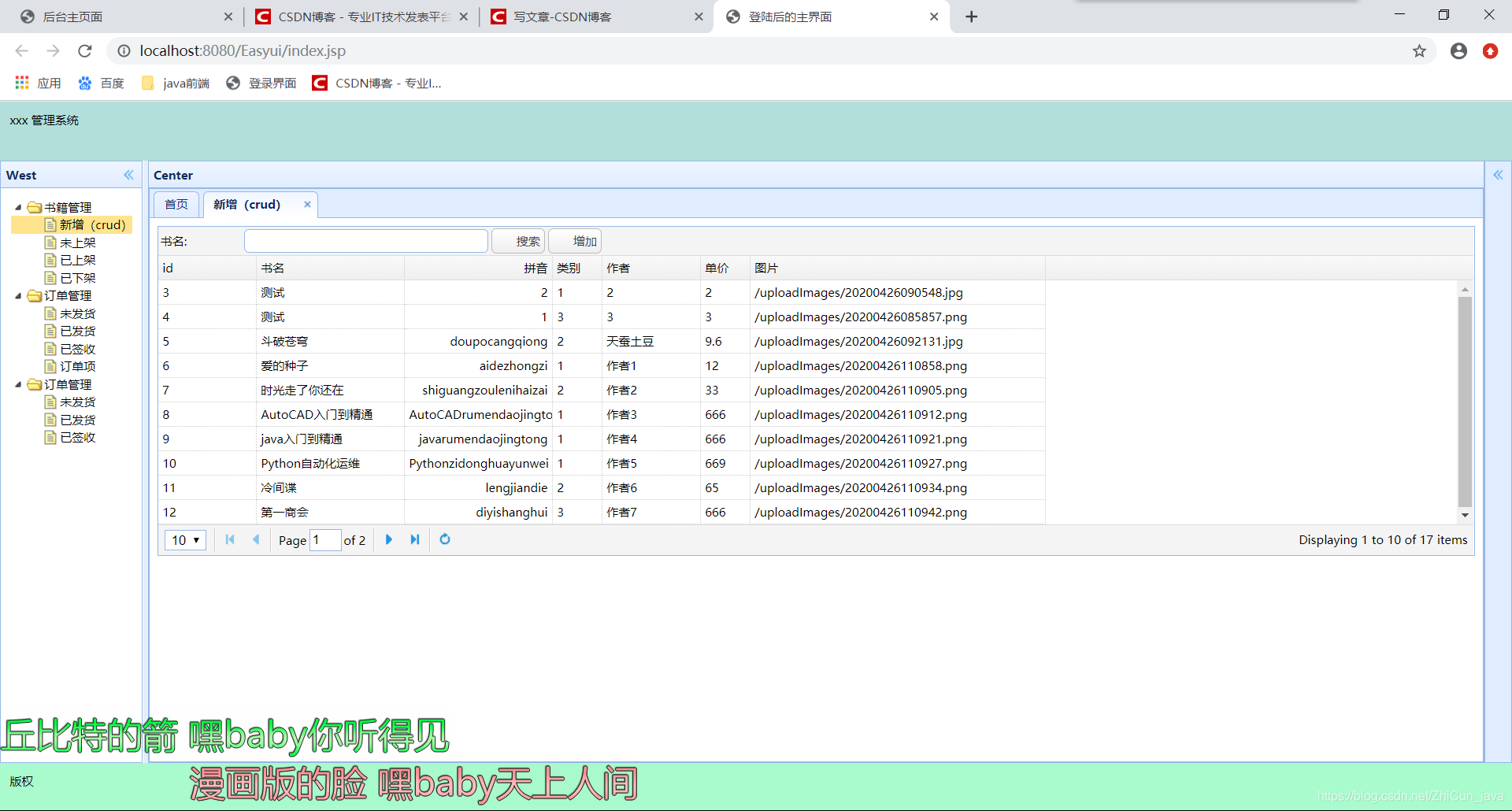The height and width of the screenshot is (811, 1512).
Task: Refresh the datagrid with reload icon
Action: 445,539
